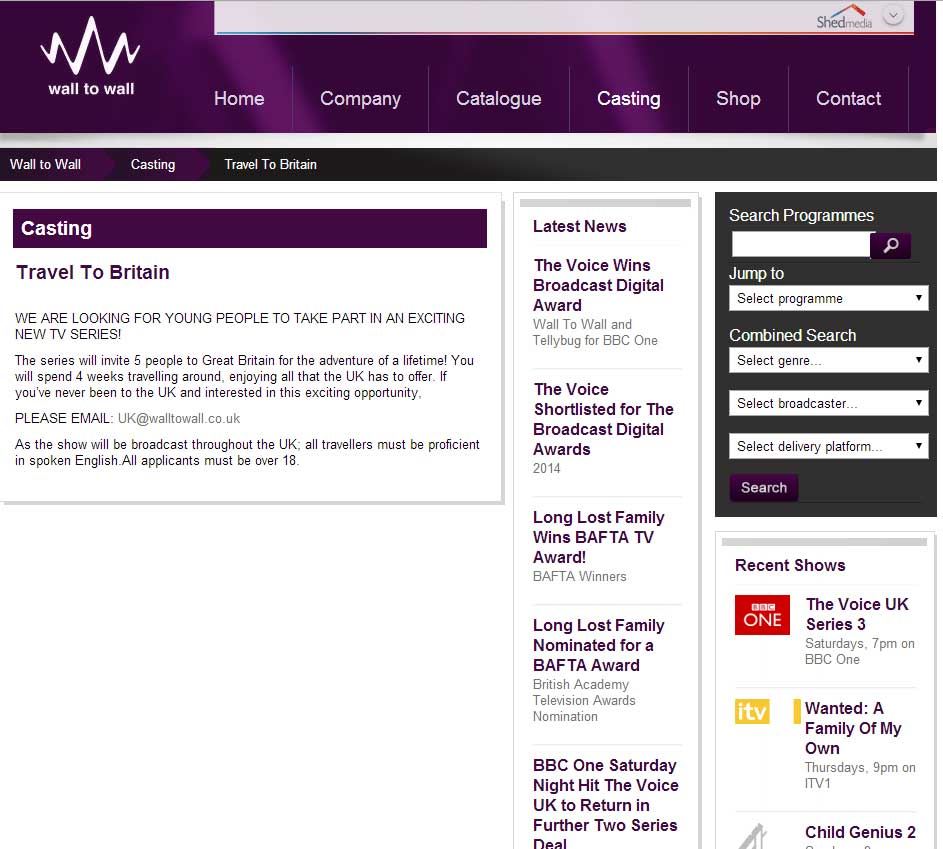The image size is (943, 849).
Task: Click the wall to wall logo
Action: point(91,57)
